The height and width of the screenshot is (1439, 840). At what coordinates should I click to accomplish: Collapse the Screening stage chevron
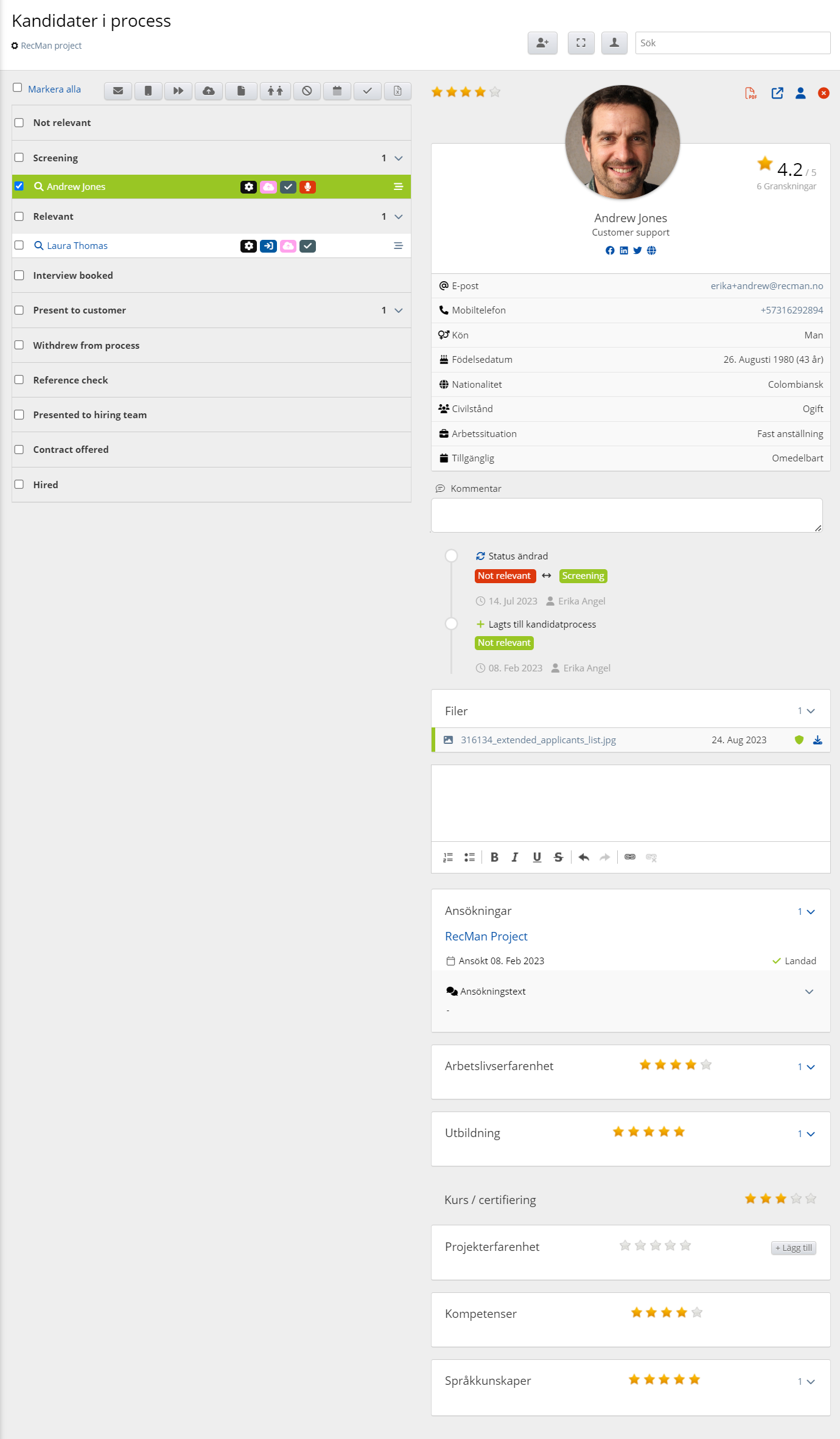(x=399, y=158)
